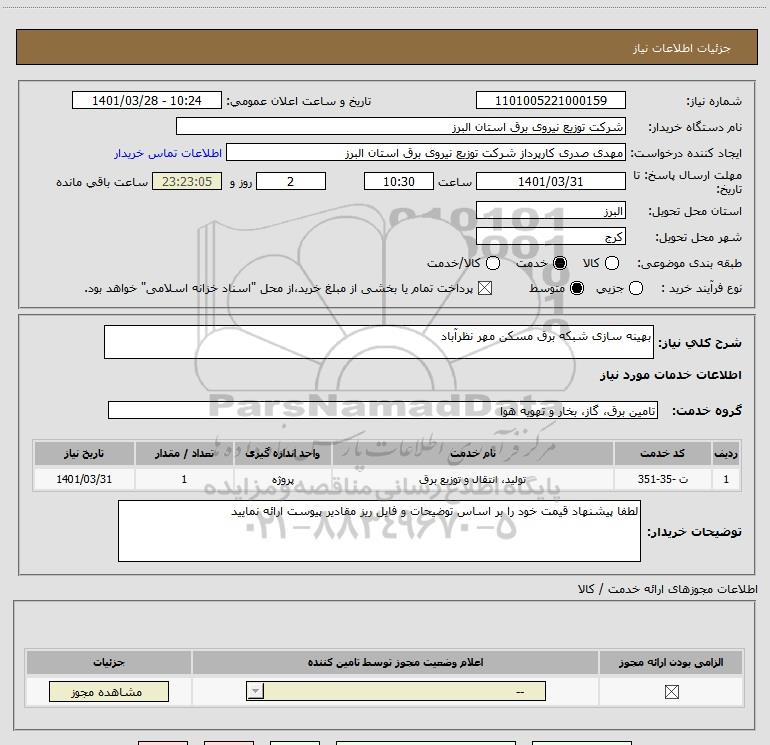Viewport: 770px width, 745px height.
Task: Click the تاریخ نیاز column header
Action: [x=84, y=453]
